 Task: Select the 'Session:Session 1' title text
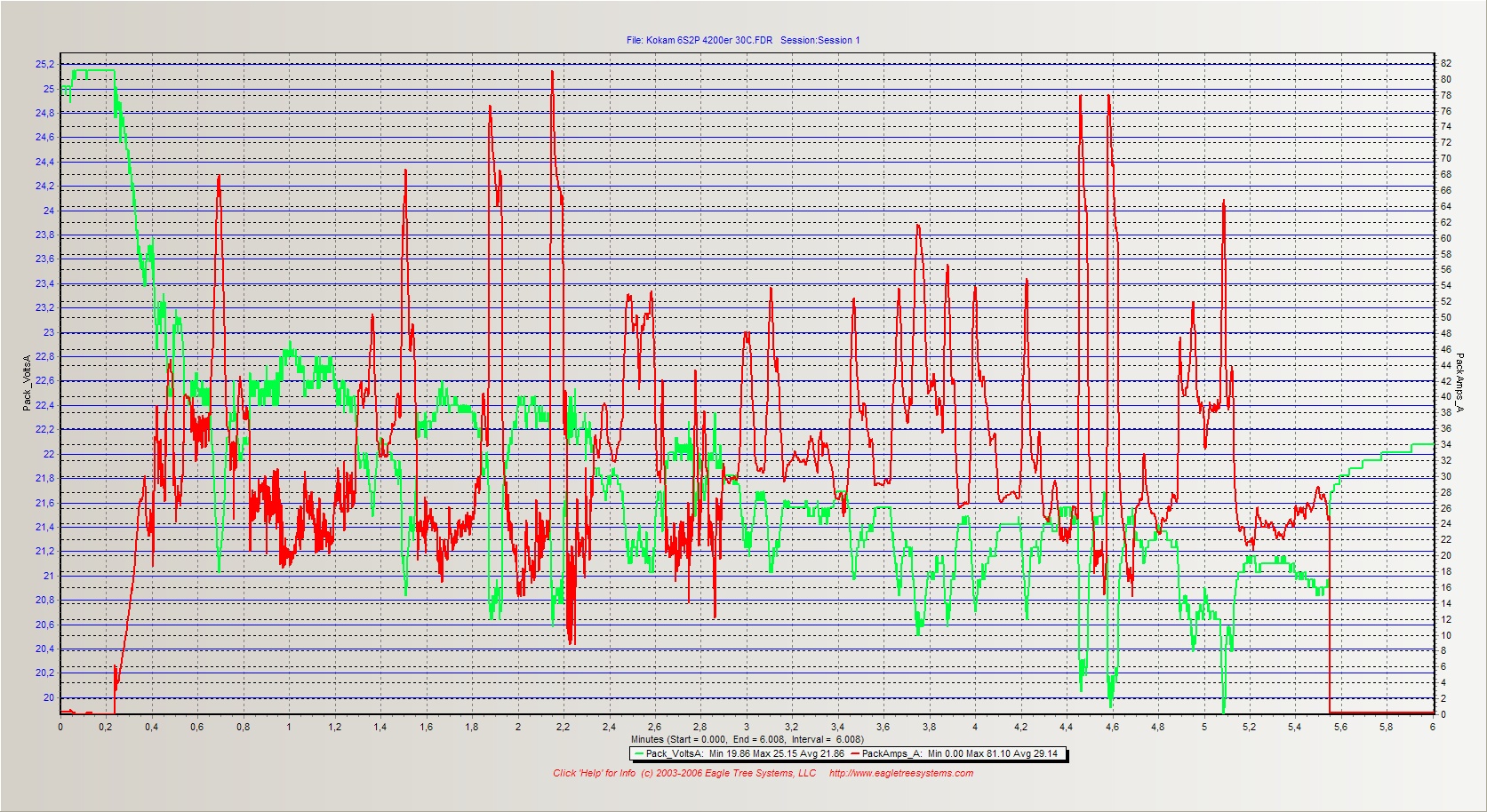pyautogui.click(x=819, y=40)
